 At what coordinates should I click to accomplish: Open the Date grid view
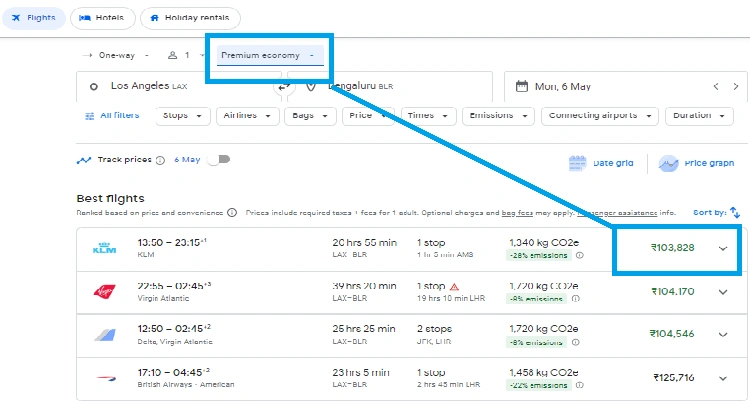[601, 163]
